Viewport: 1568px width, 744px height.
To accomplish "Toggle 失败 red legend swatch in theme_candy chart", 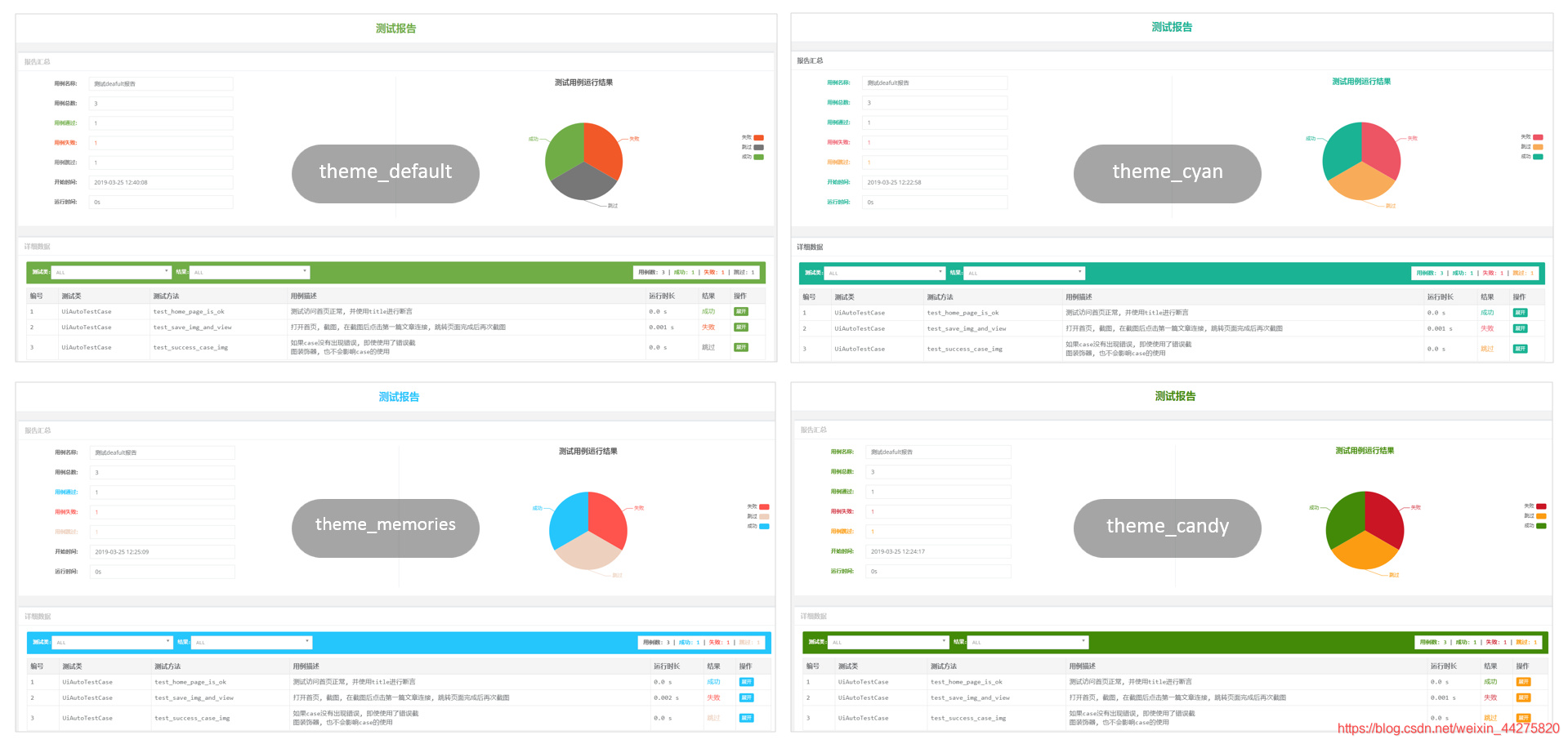I will click(x=1541, y=506).
